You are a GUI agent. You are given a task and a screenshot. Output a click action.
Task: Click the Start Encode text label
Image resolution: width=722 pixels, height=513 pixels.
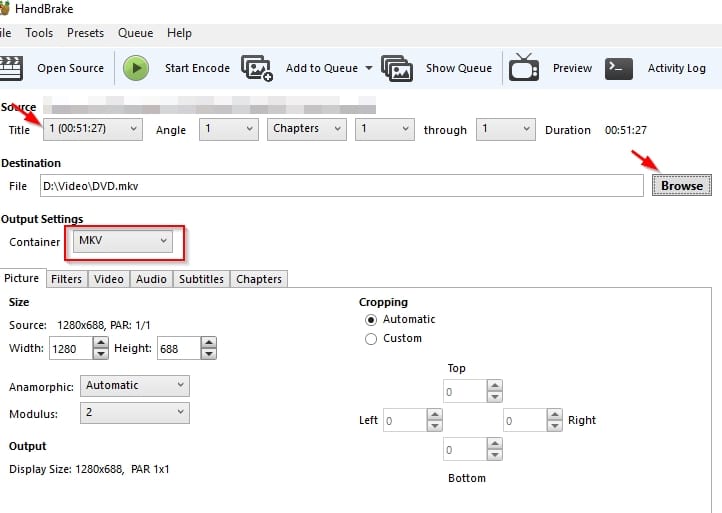197,68
